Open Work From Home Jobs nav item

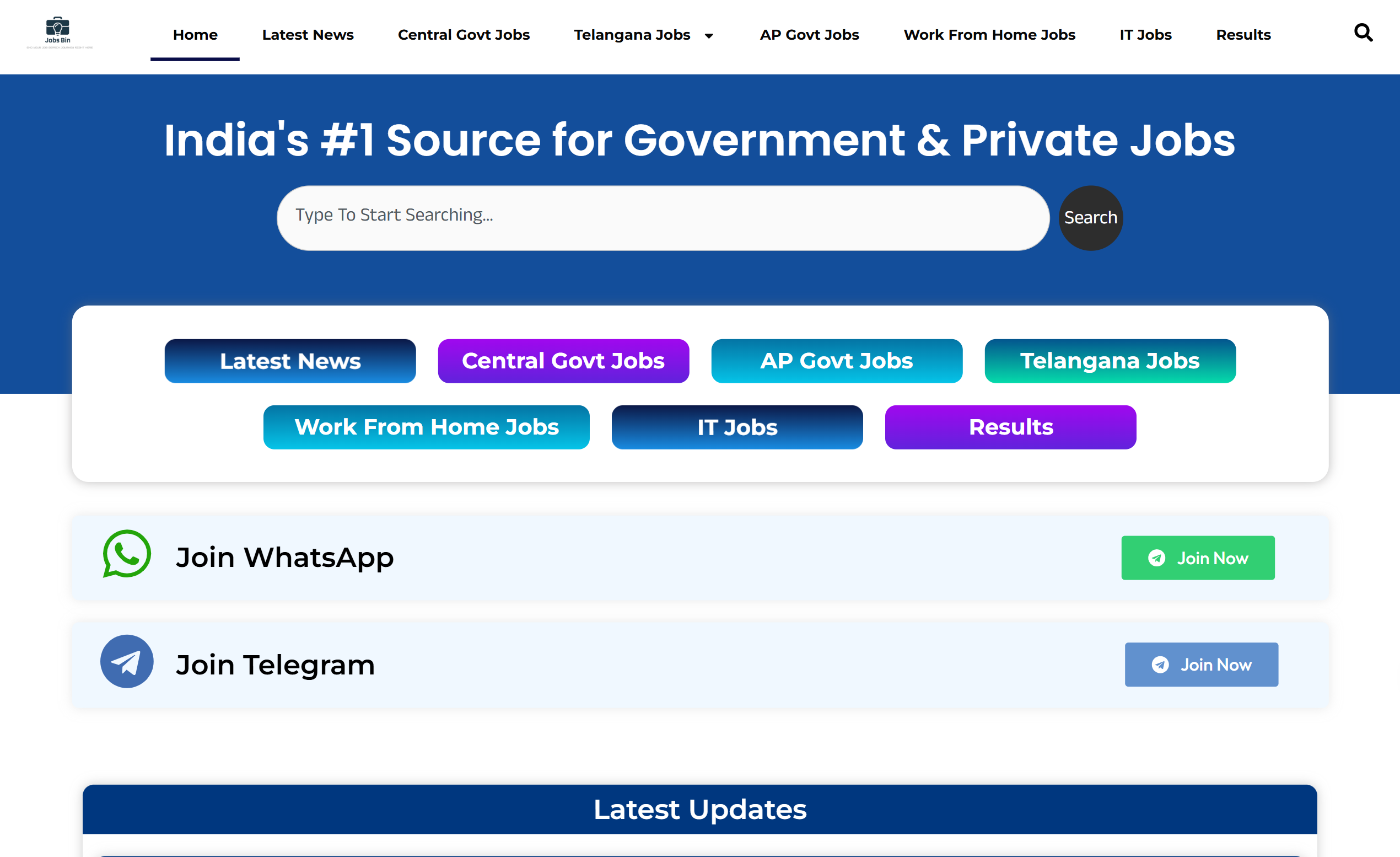989,35
